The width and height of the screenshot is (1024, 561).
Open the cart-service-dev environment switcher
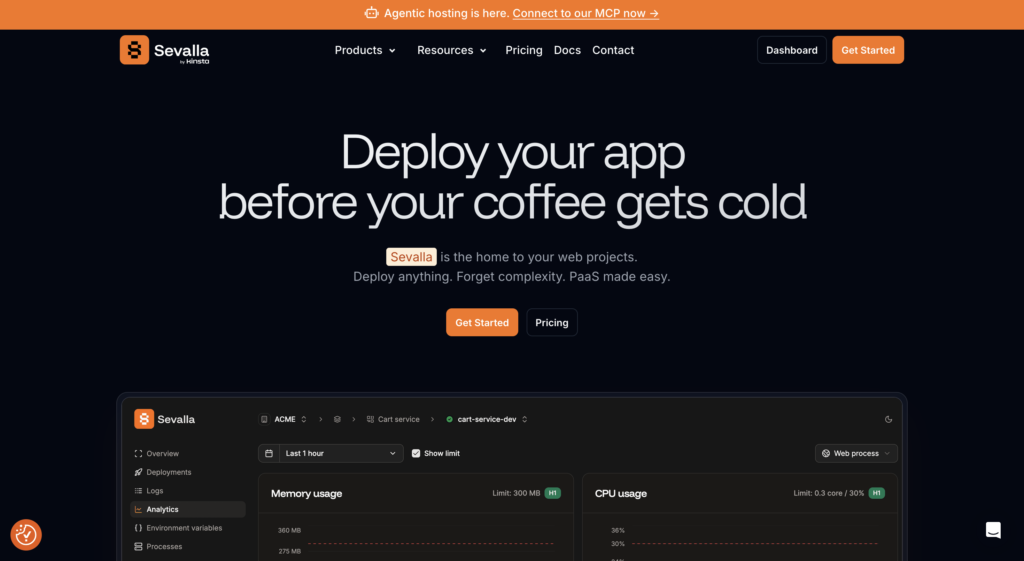487,419
